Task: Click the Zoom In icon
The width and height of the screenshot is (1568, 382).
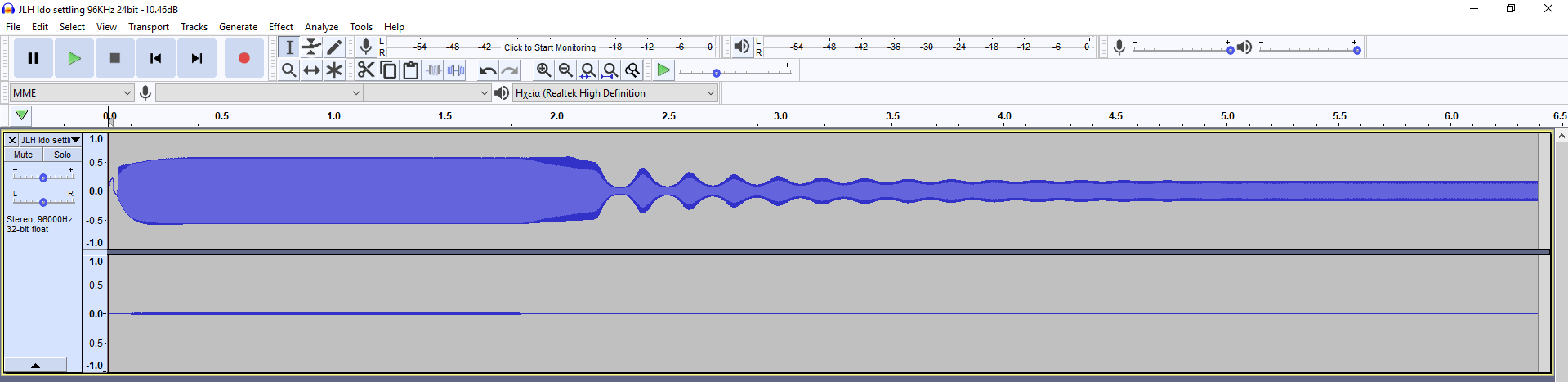Action: pyautogui.click(x=543, y=70)
